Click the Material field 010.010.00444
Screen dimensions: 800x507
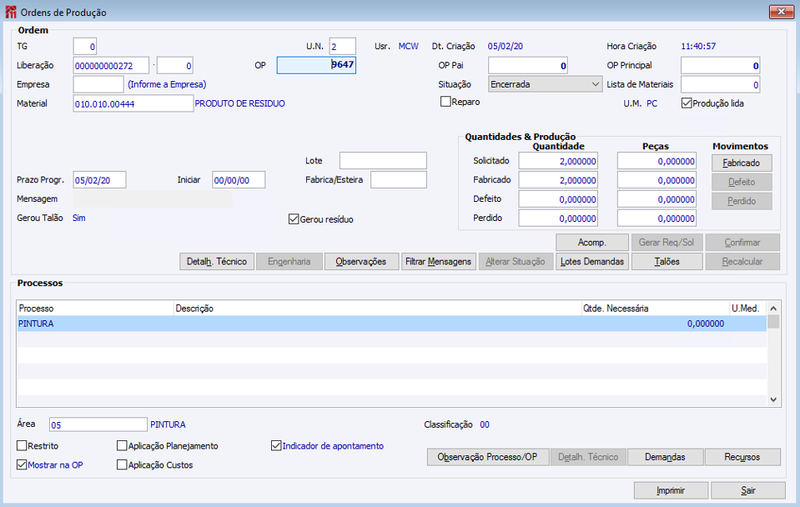[133, 104]
